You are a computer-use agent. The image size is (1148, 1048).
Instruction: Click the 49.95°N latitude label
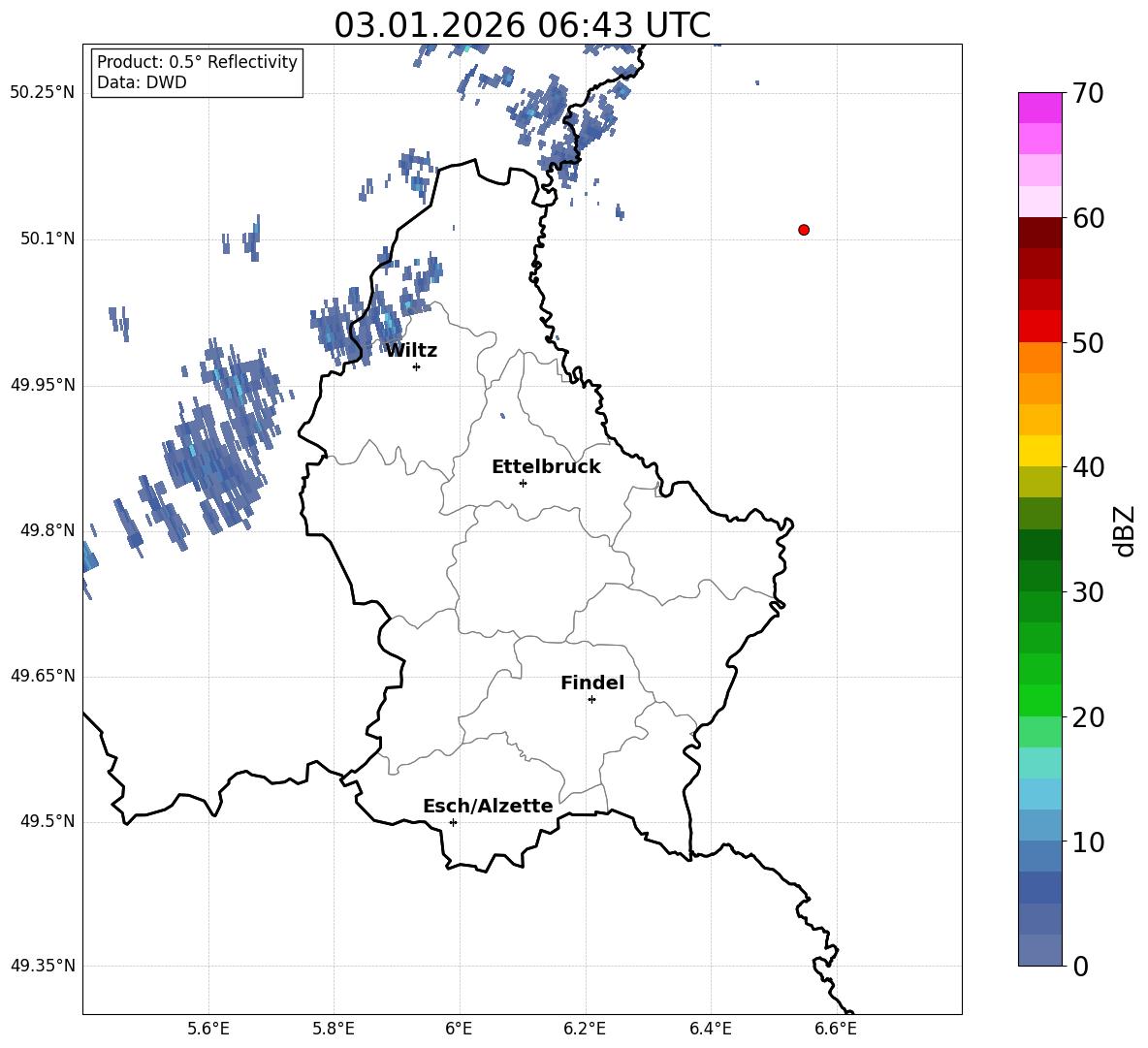click(43, 385)
